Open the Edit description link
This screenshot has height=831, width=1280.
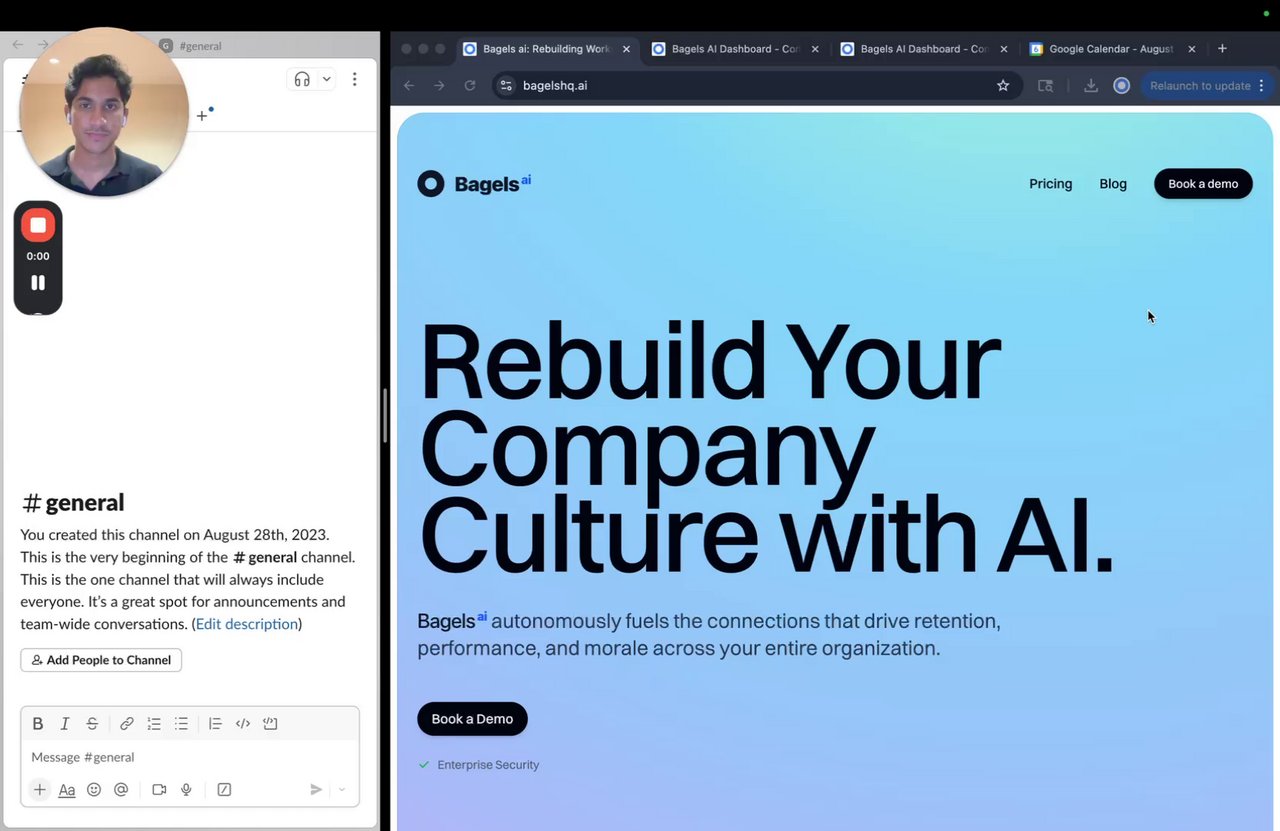point(247,624)
